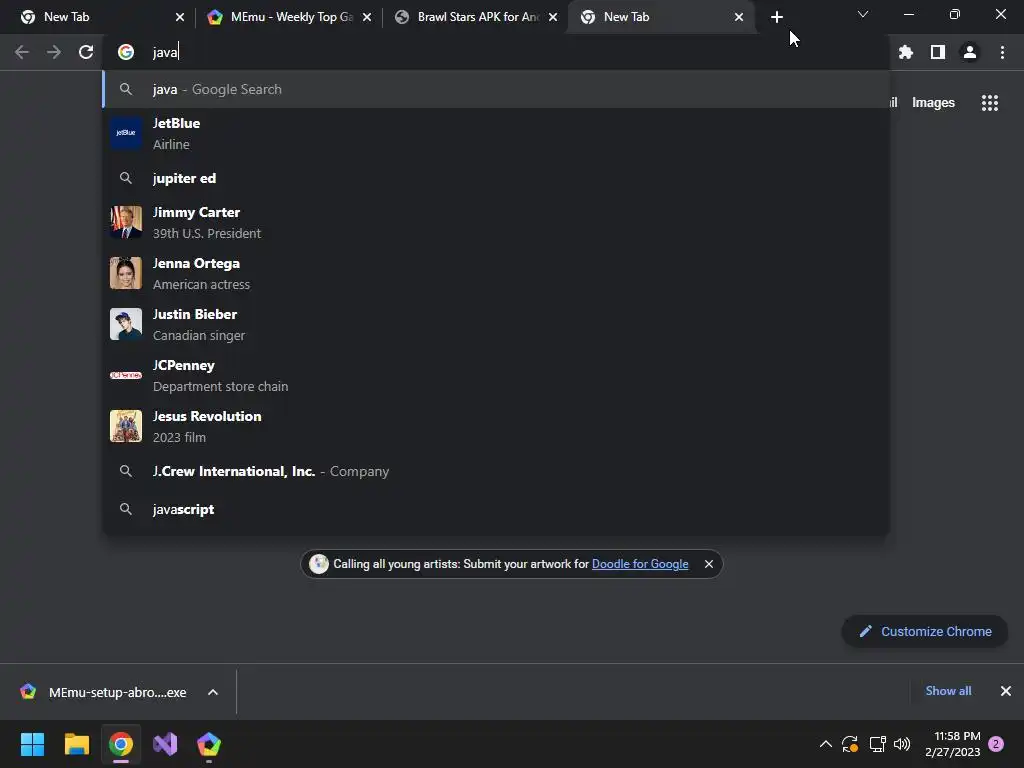
Task: Close the downloads bar
Action: [x=1006, y=691]
